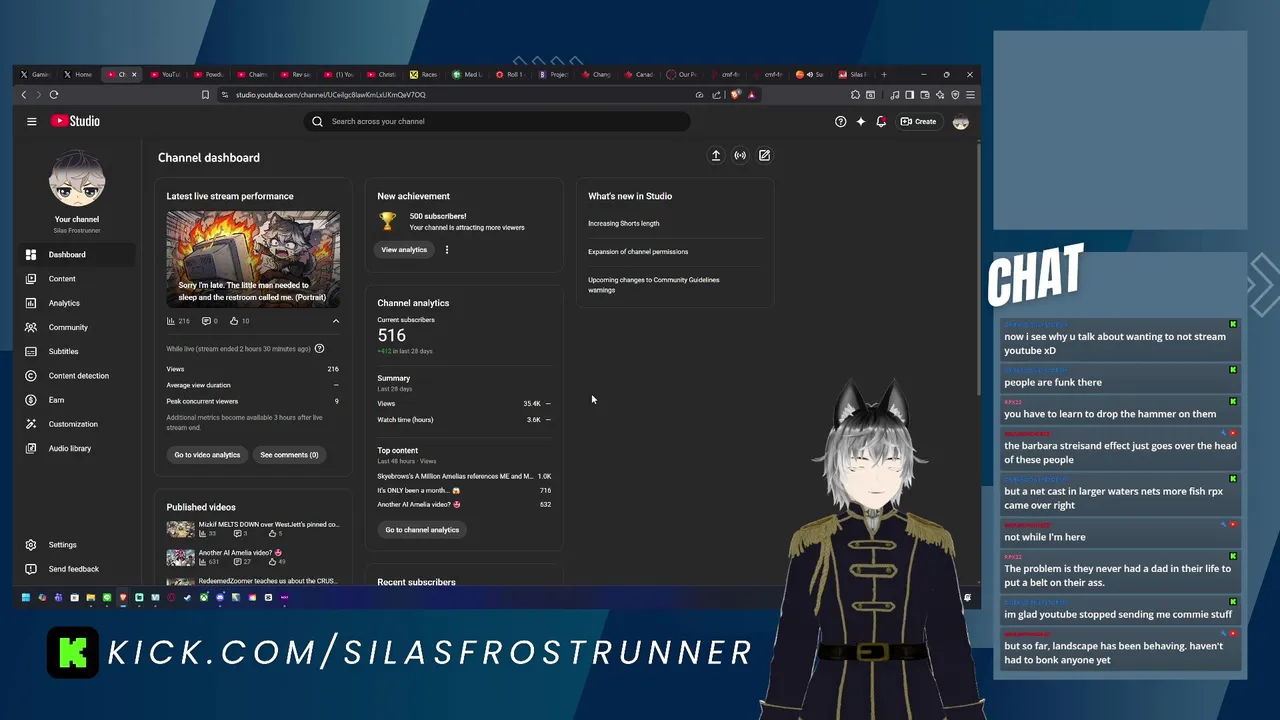Click the Create post pencil icon
The width and height of the screenshot is (1280, 720).
764,156
